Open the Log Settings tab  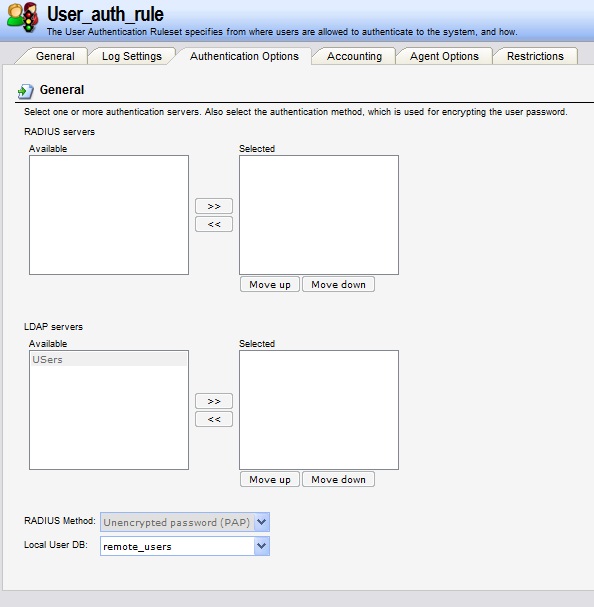pyautogui.click(x=132, y=56)
